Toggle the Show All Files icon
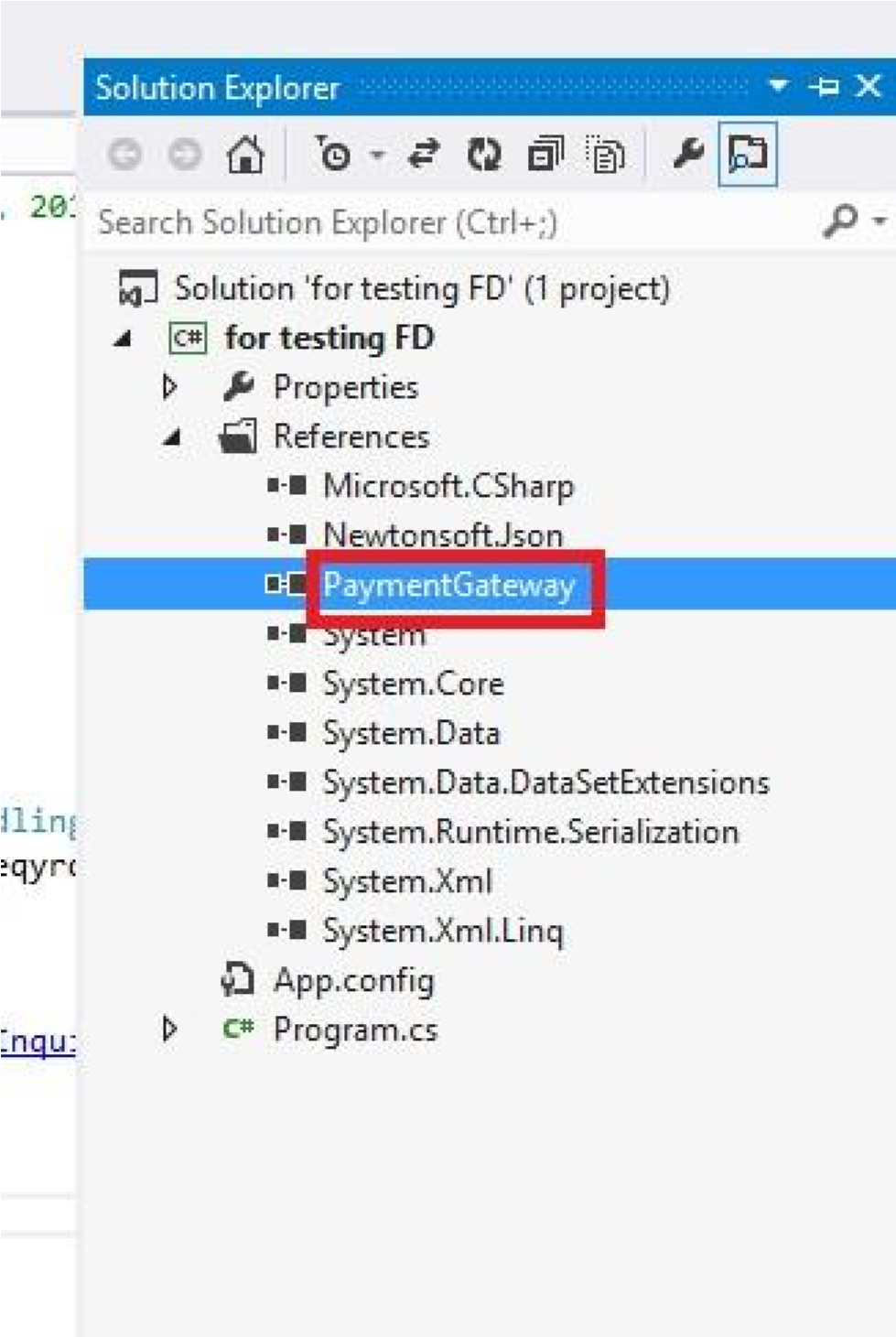Image resolution: width=896 pixels, height=1337 pixels. (x=605, y=155)
